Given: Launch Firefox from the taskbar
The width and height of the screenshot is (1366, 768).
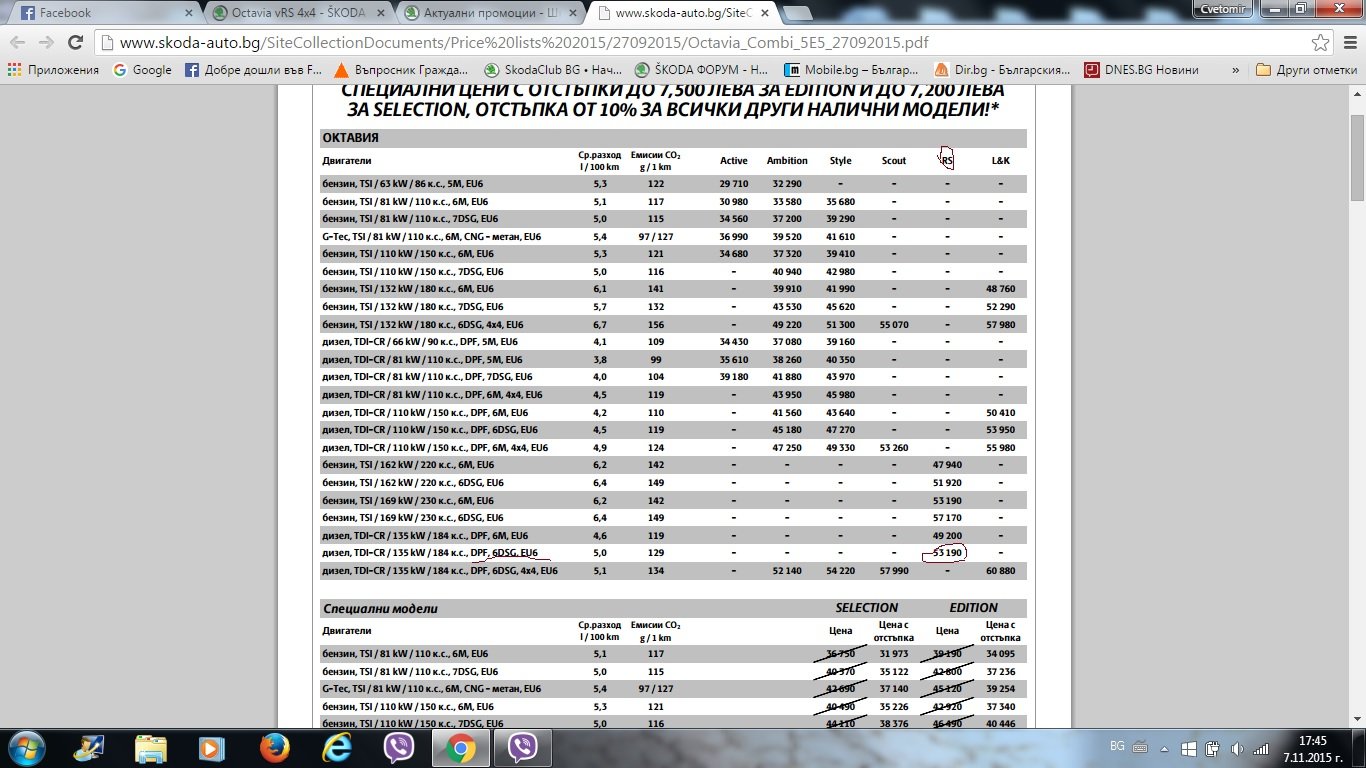Looking at the screenshot, I should pos(274,748).
